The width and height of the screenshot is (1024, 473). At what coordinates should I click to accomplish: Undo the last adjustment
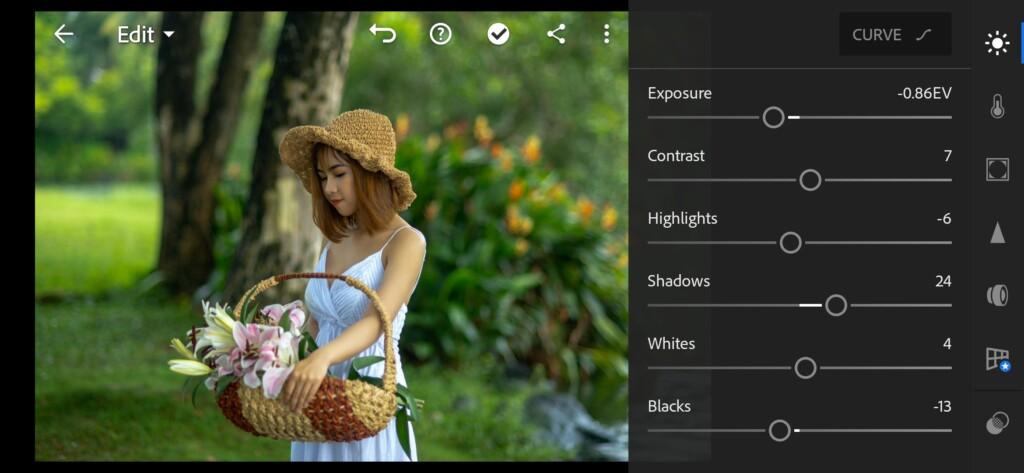383,33
